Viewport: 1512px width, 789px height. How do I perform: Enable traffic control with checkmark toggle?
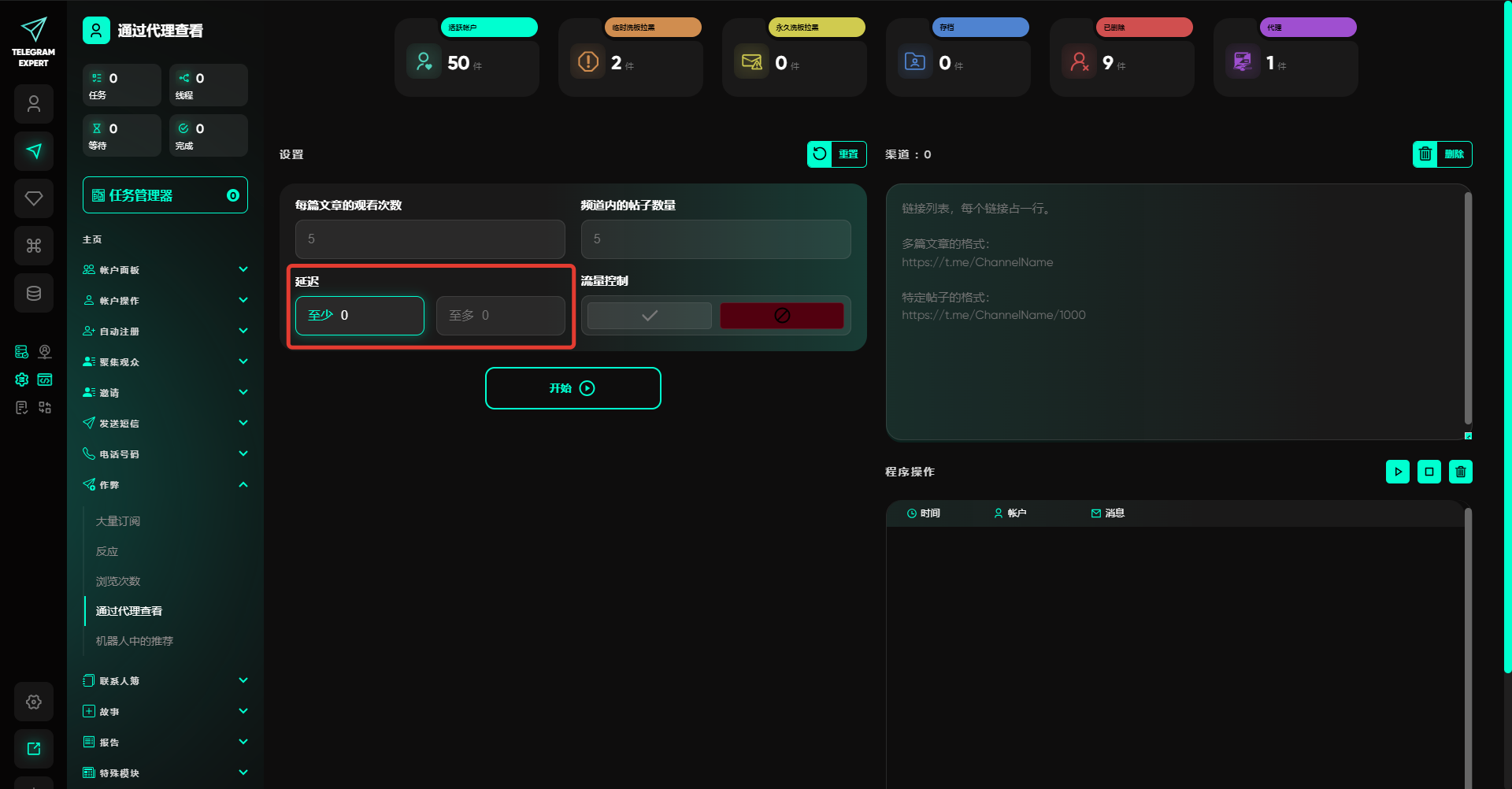coord(650,316)
